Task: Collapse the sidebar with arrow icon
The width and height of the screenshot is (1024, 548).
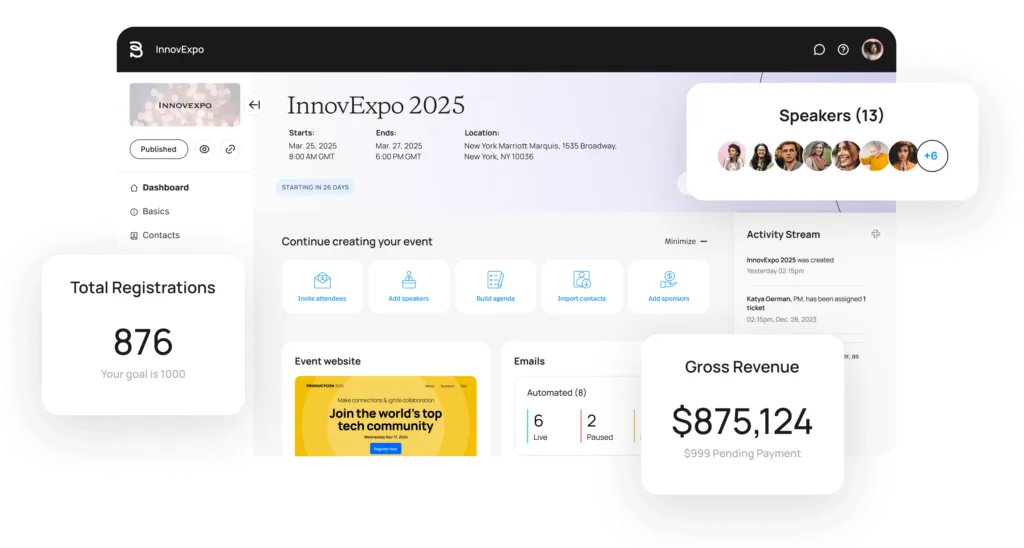Action: click(x=254, y=105)
